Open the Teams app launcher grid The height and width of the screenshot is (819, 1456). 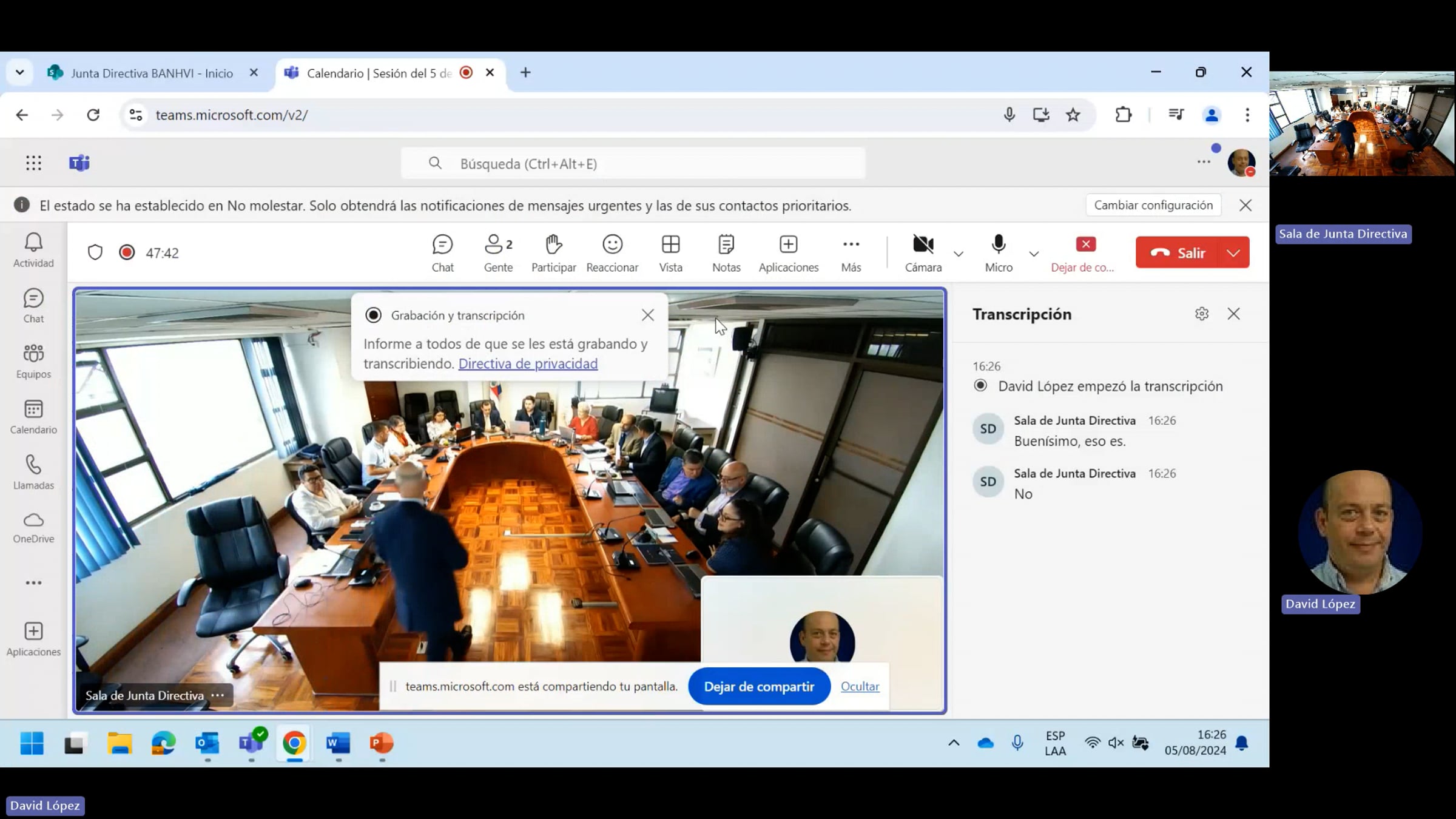(x=34, y=163)
